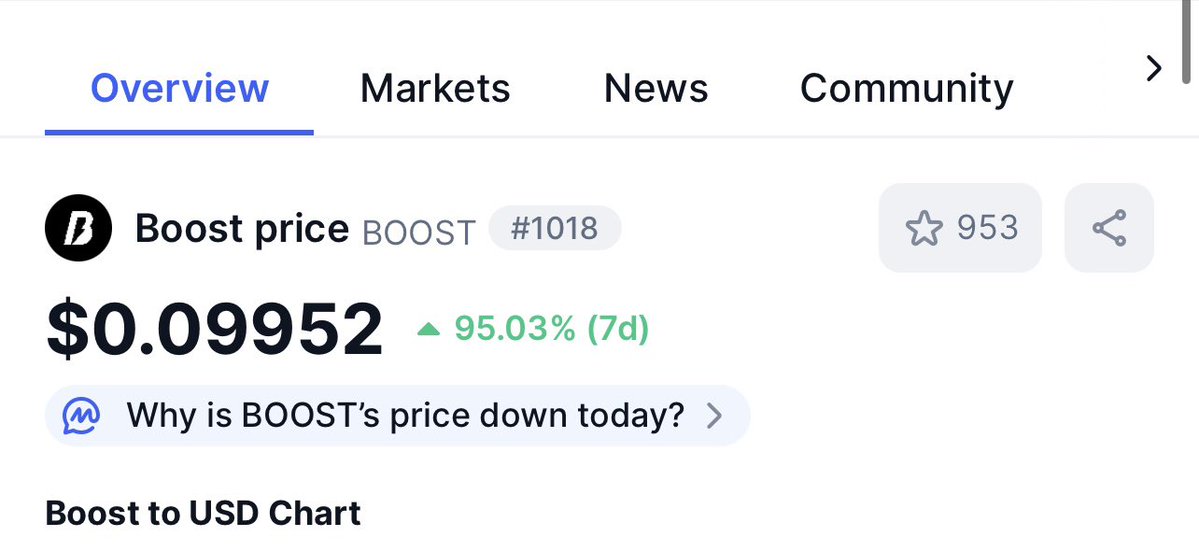
Task: Click the green up-triangle price change indicator
Action: [x=429, y=329]
